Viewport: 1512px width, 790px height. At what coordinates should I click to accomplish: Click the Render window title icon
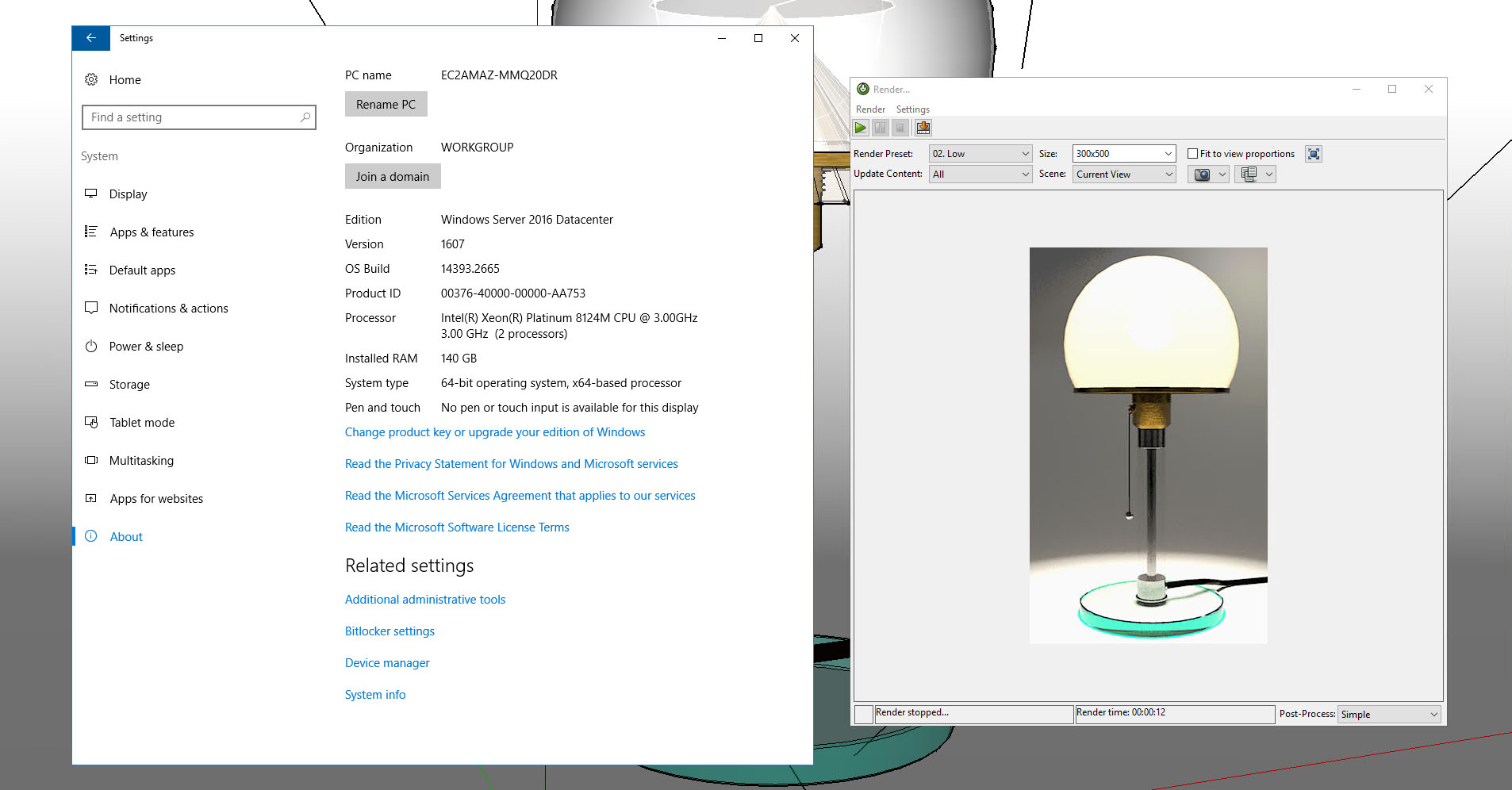coord(863,89)
